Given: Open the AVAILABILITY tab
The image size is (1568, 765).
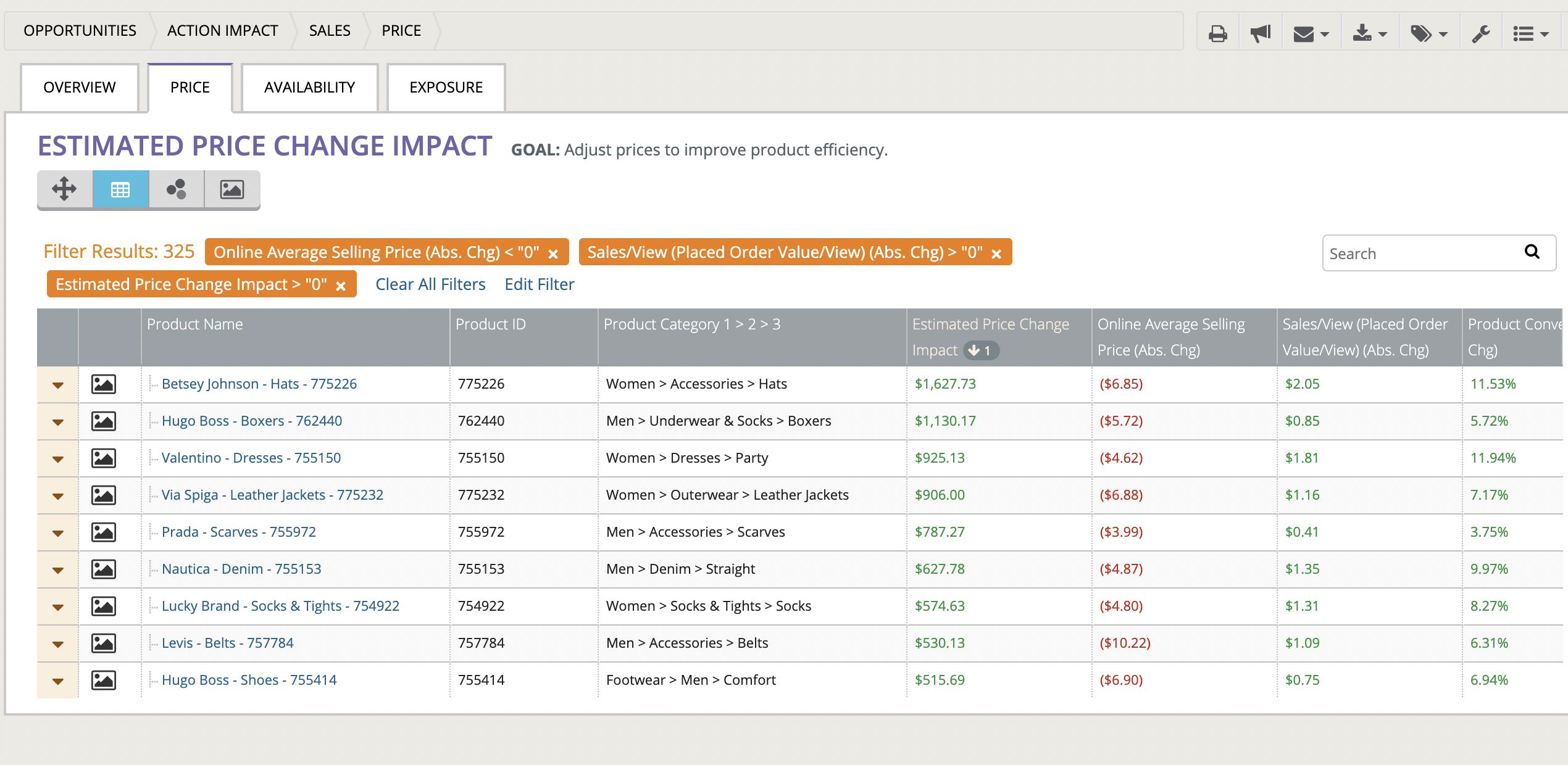Looking at the screenshot, I should tap(309, 88).
